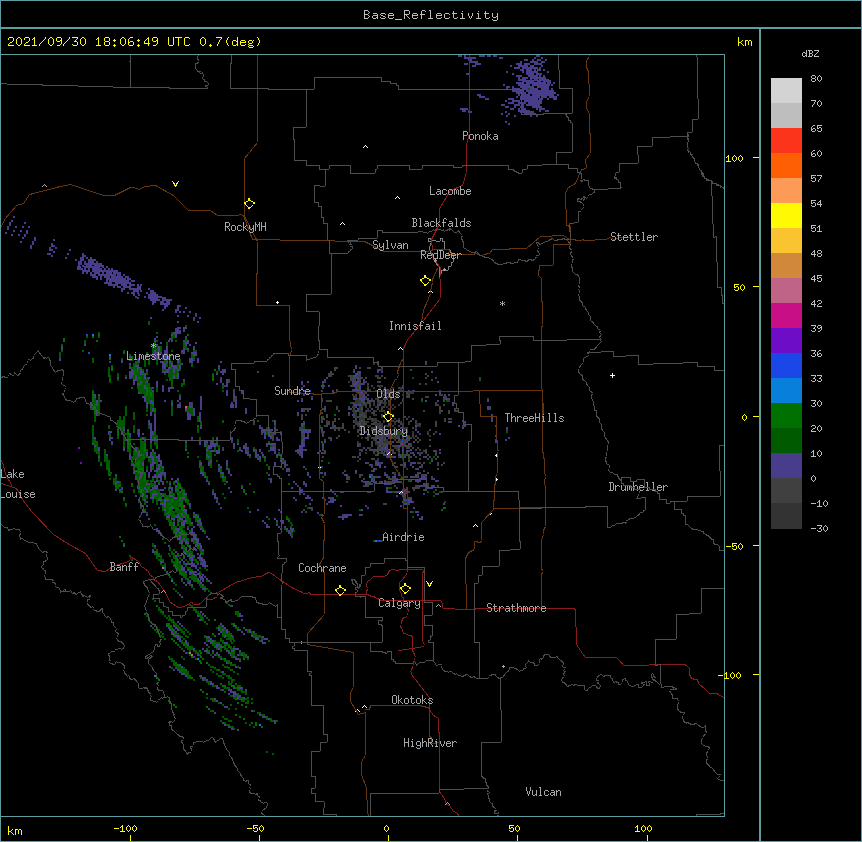Click the timestamp 2021/09/30 18:06:49 UTC
The width and height of the screenshot is (862, 842).
click(99, 42)
